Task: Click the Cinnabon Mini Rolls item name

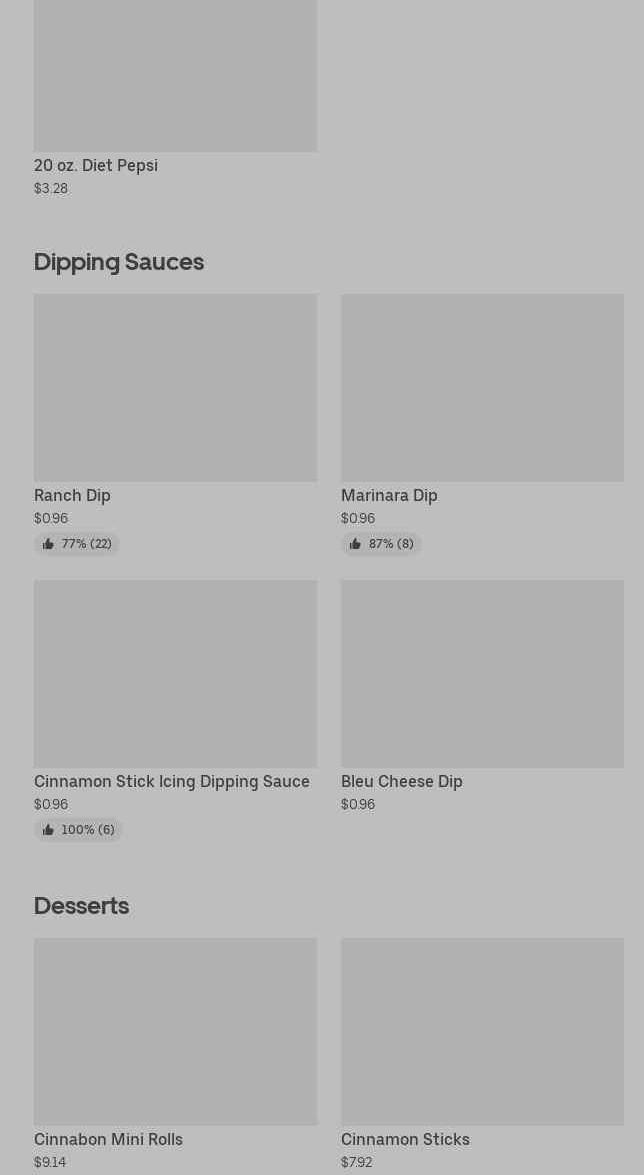Action: point(108,1140)
